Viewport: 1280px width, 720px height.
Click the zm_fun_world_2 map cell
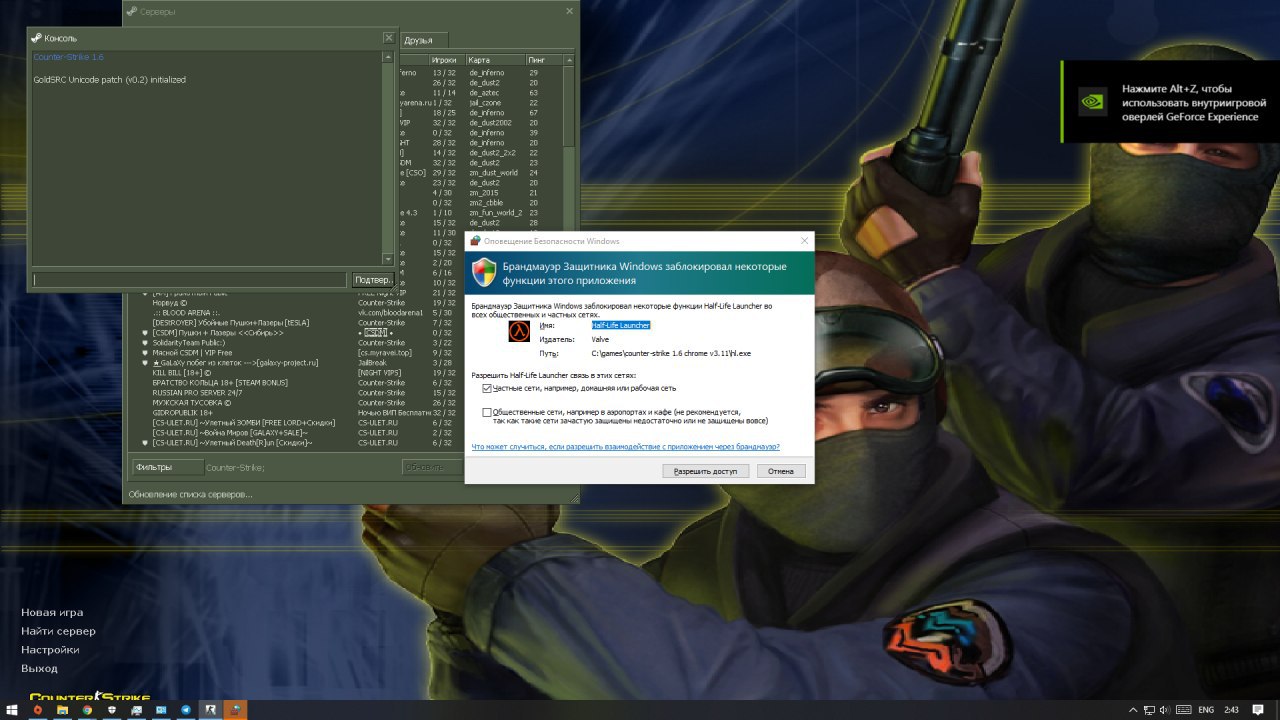[496, 213]
